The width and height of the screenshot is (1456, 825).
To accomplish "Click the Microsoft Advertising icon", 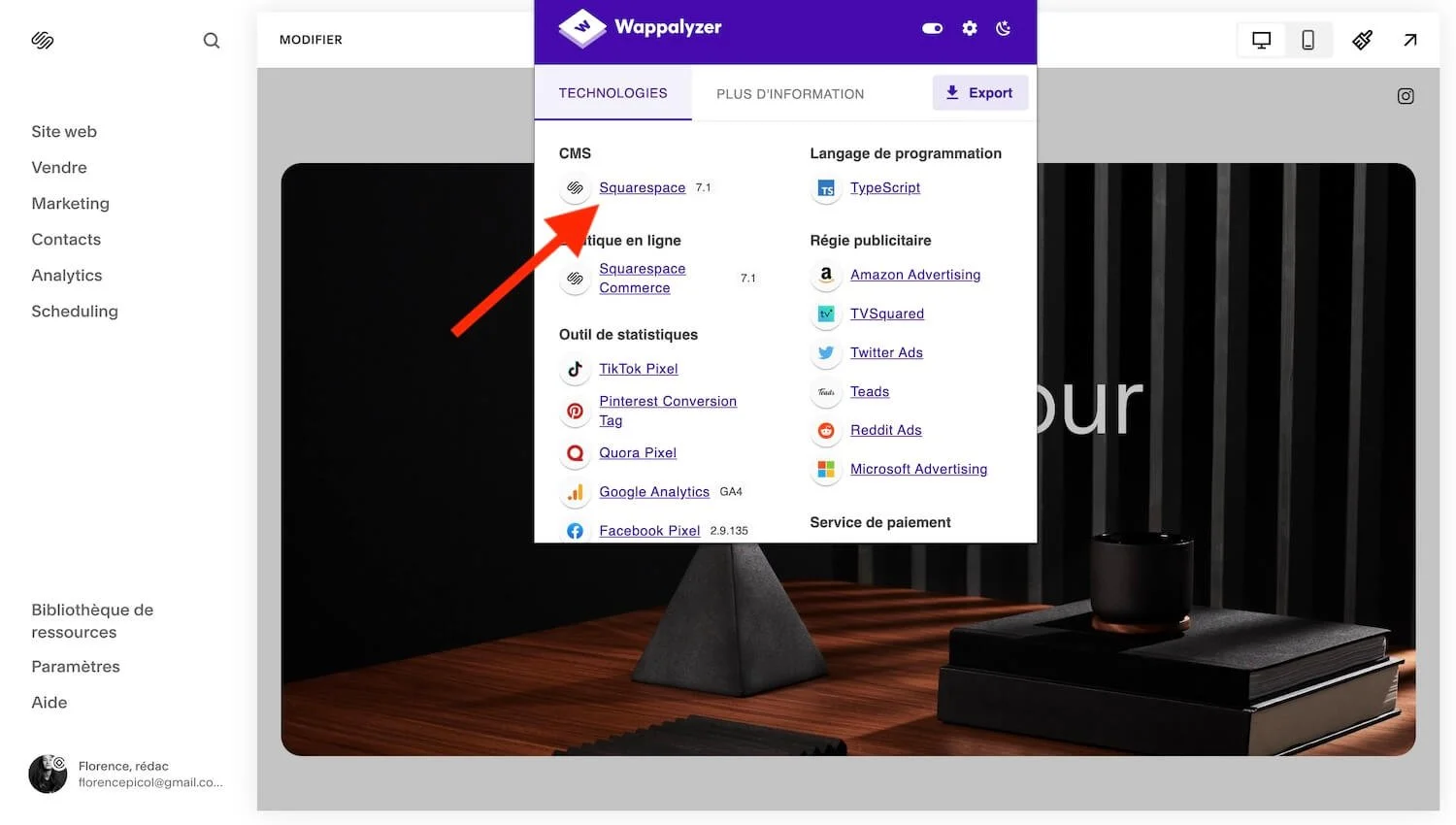I will 826,469.
